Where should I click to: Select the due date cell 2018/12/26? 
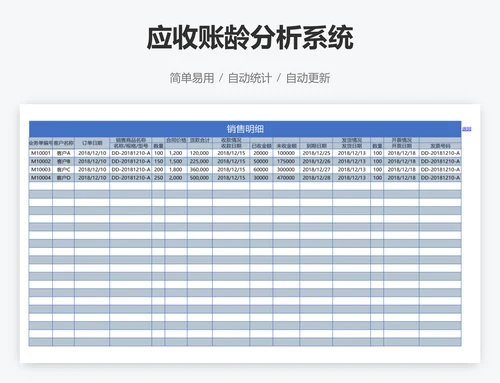316,161
